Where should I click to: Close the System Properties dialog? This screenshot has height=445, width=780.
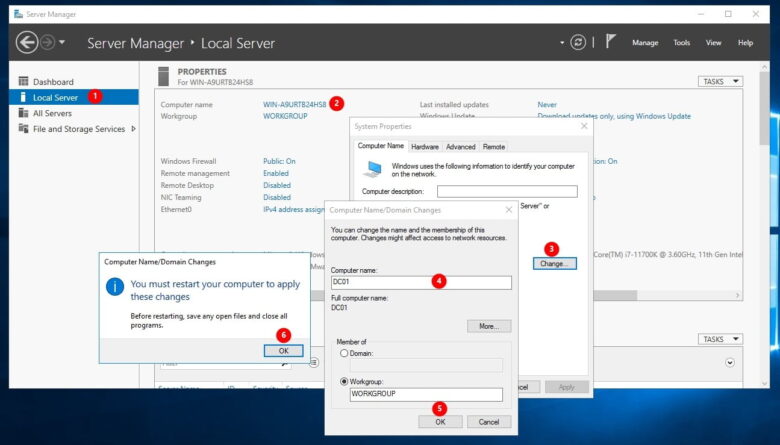584,126
